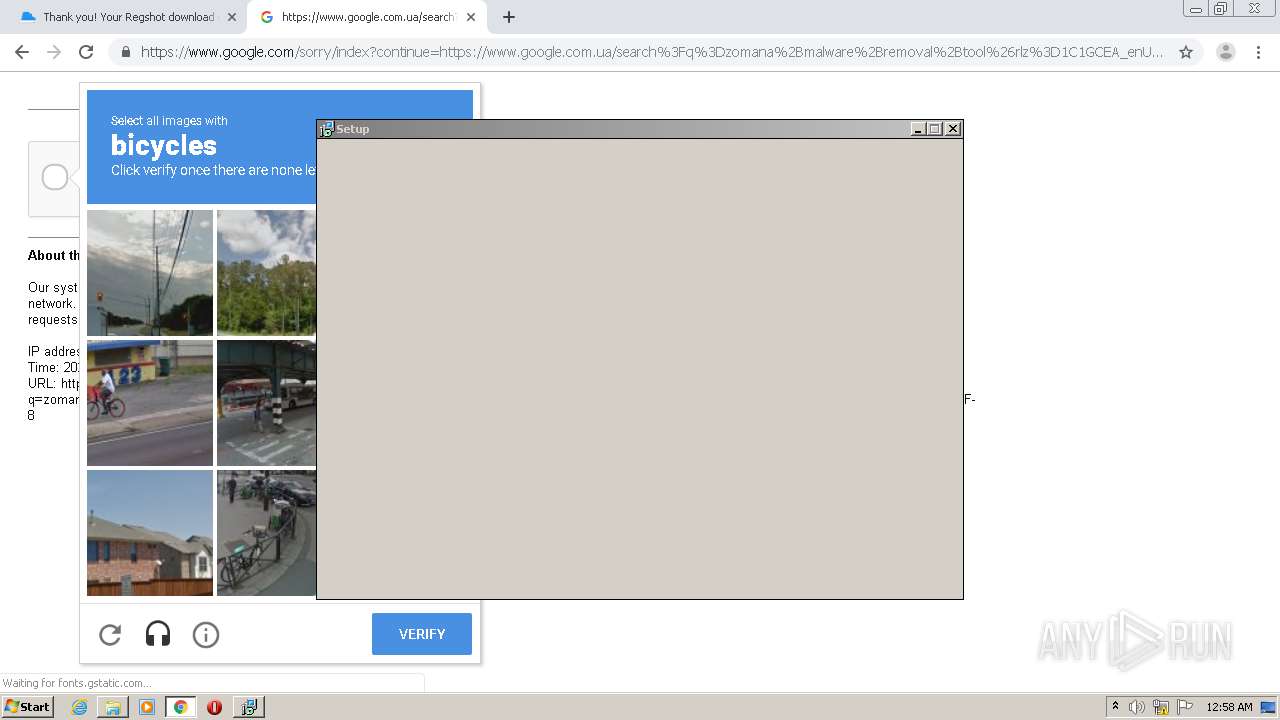Get an audio captcha challenge
This screenshot has height=720, width=1280.
click(x=158, y=634)
